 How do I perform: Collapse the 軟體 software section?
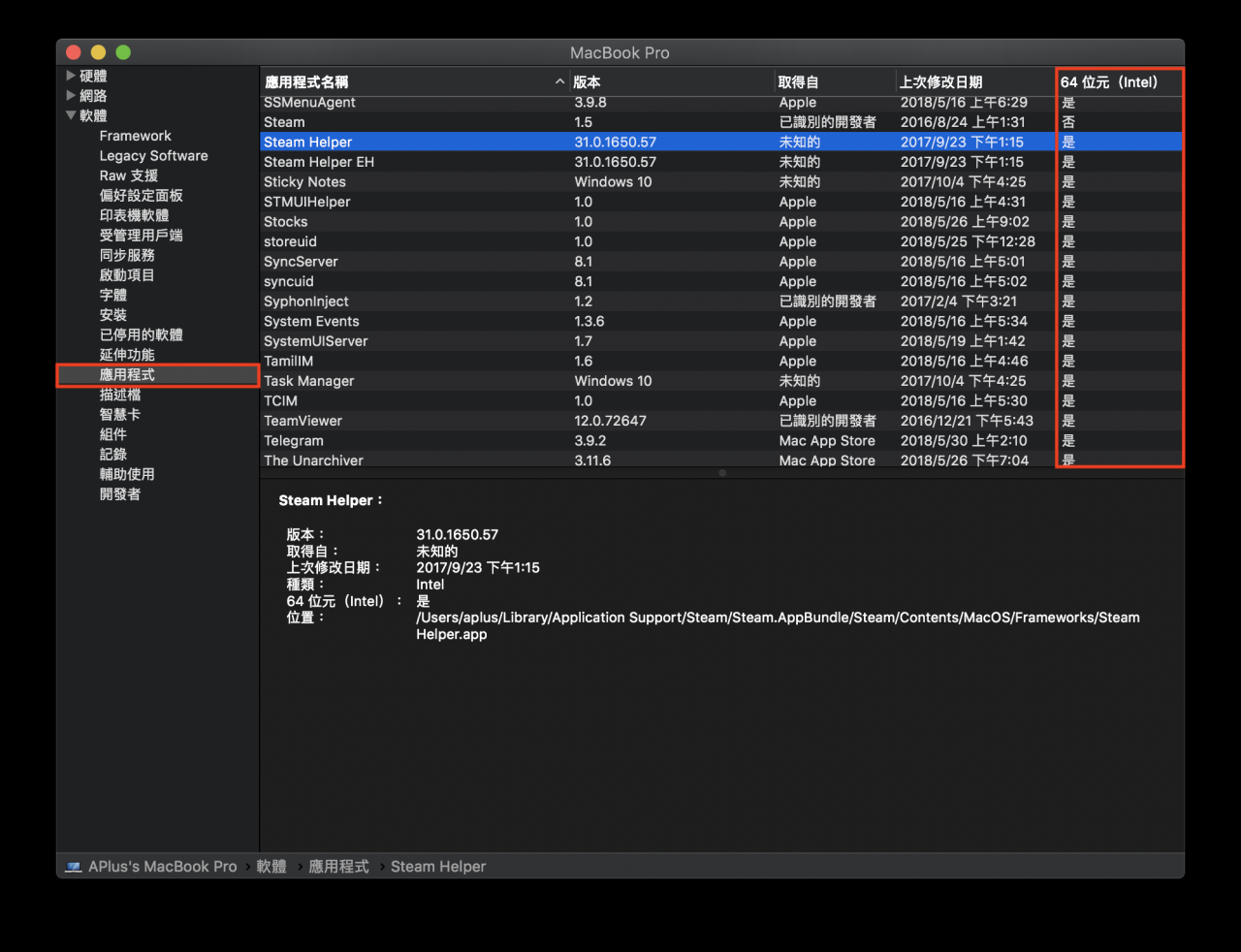tap(71, 115)
